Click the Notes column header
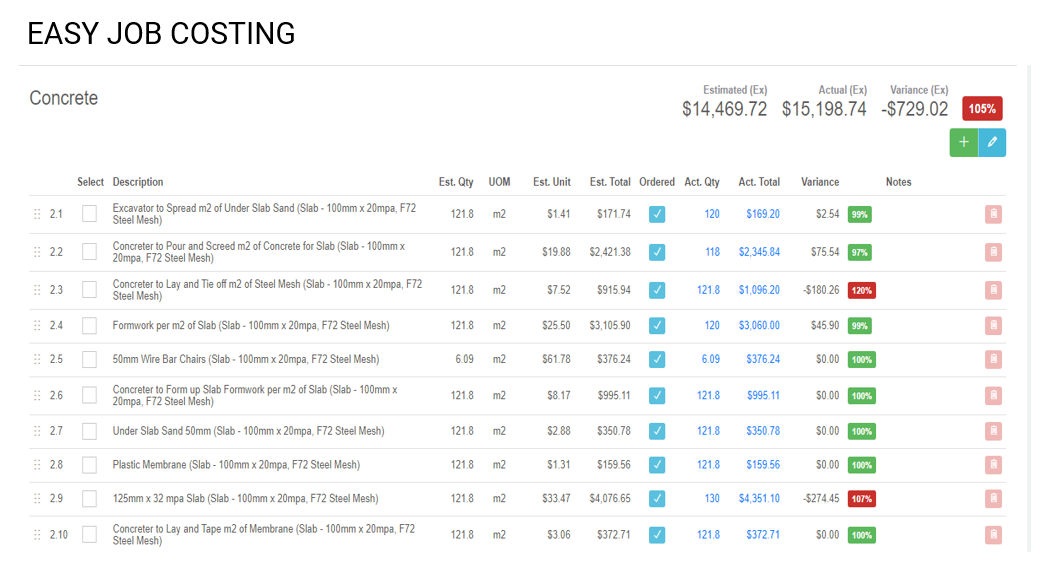 tap(899, 182)
